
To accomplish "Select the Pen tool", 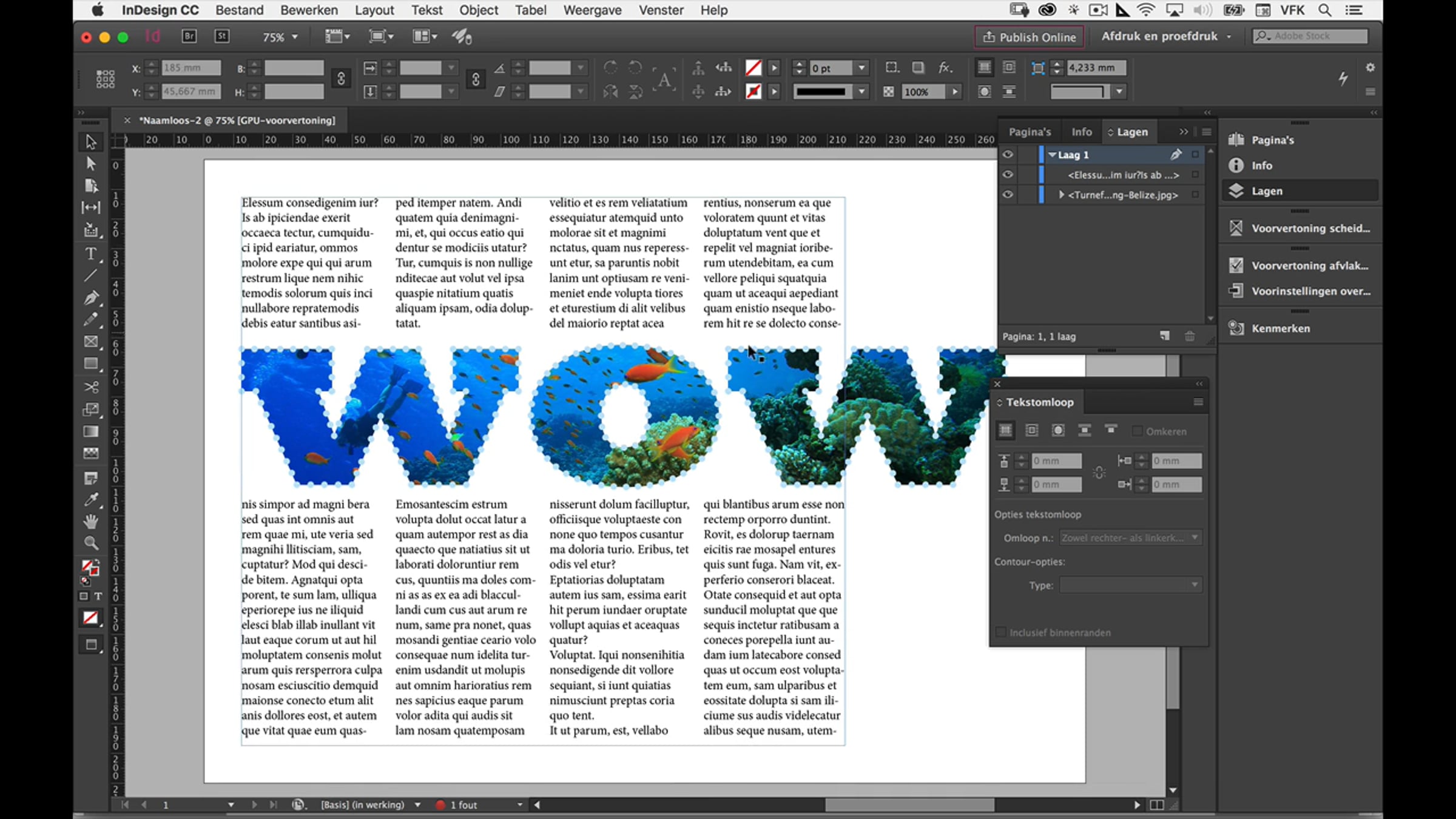I will click(x=90, y=297).
